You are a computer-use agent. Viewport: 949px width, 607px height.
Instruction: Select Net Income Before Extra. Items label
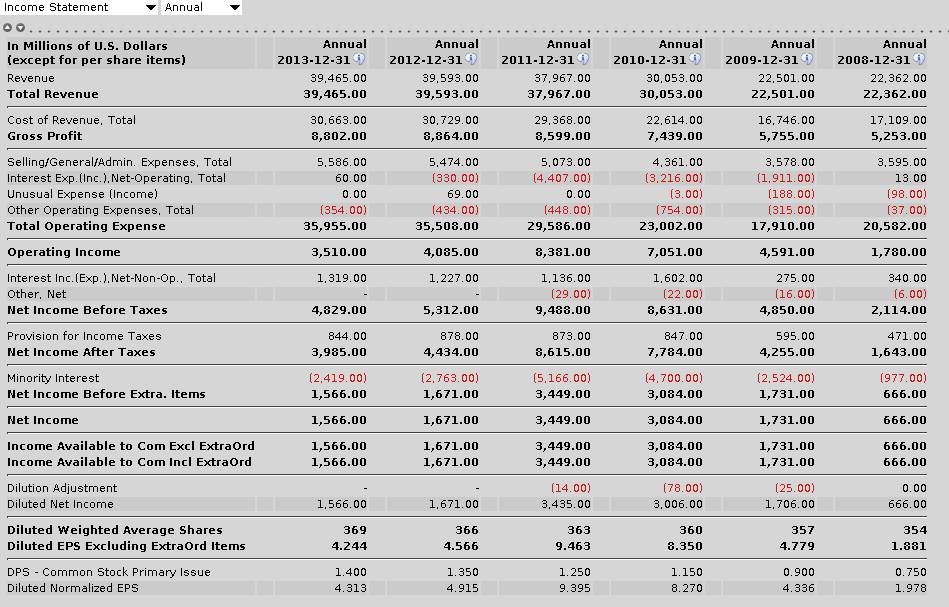pos(106,394)
